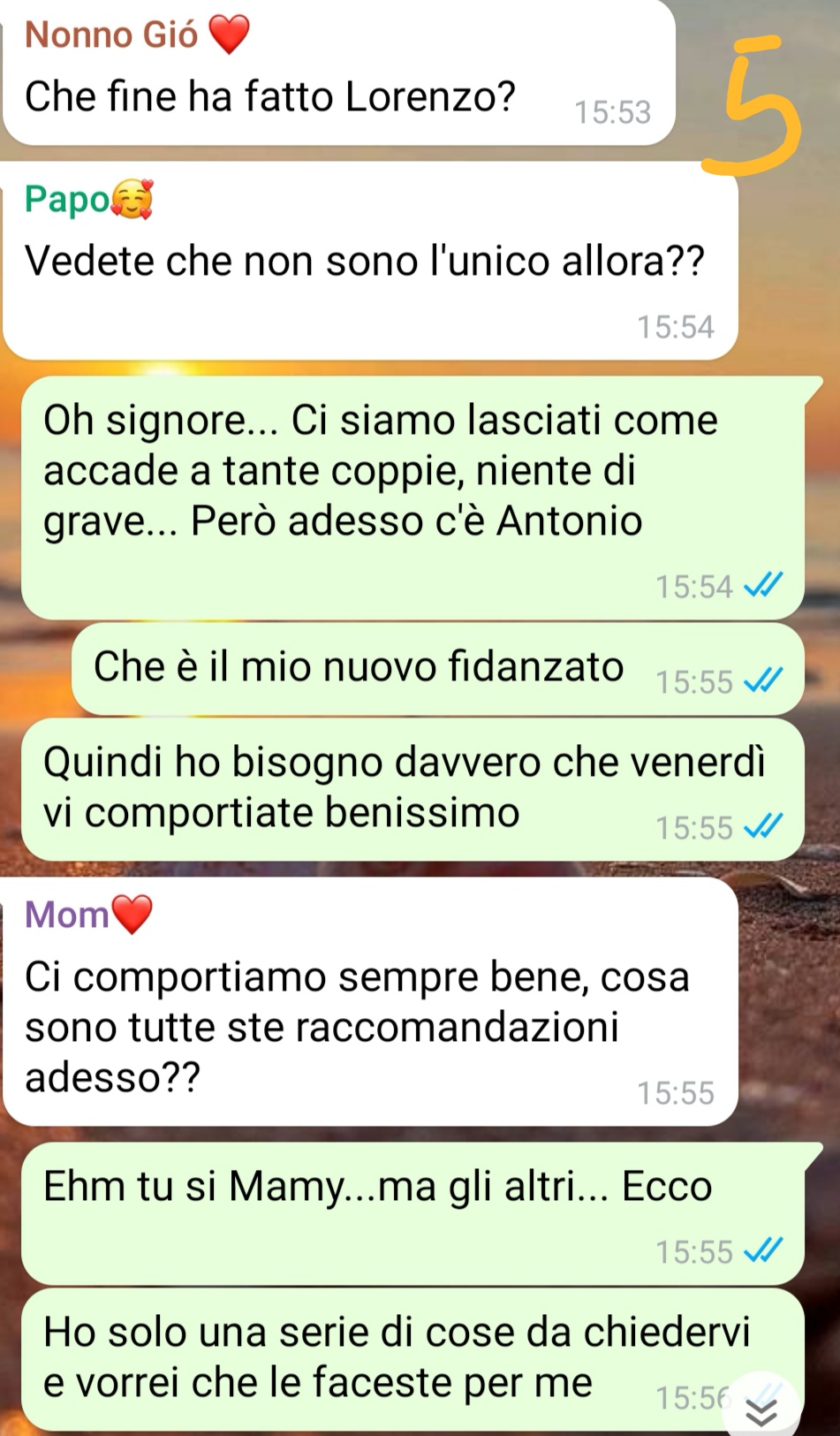Select the 'Vedete che non sono l'unico' message
Image resolution: width=840 pixels, height=1436 pixels.
(x=370, y=261)
